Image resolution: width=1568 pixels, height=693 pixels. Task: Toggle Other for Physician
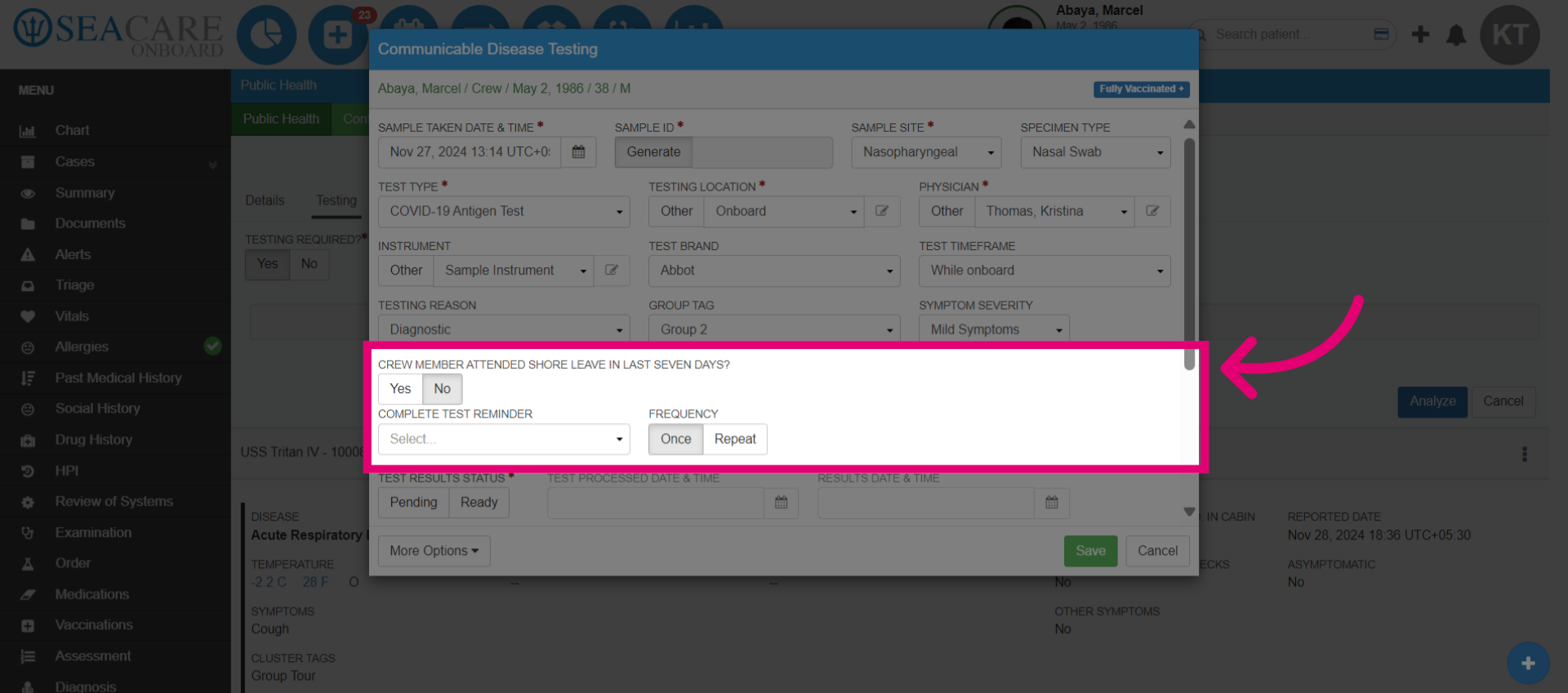tap(947, 211)
